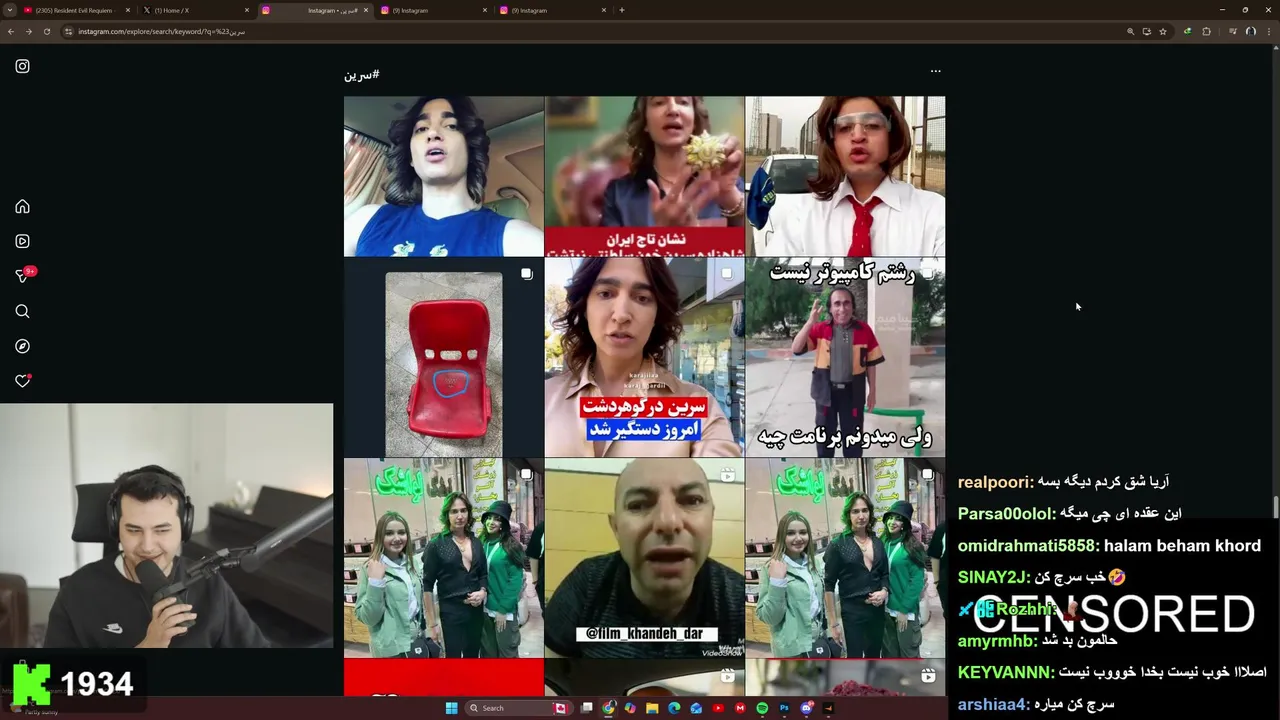Open the Windows Start menu
The width and height of the screenshot is (1280, 720).
point(451,708)
